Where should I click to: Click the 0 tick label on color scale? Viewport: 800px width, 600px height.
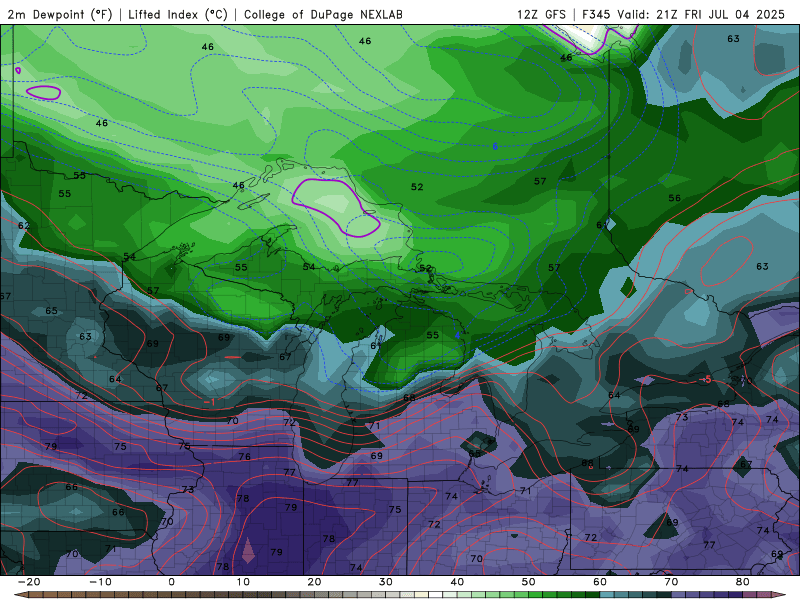pos(171,582)
